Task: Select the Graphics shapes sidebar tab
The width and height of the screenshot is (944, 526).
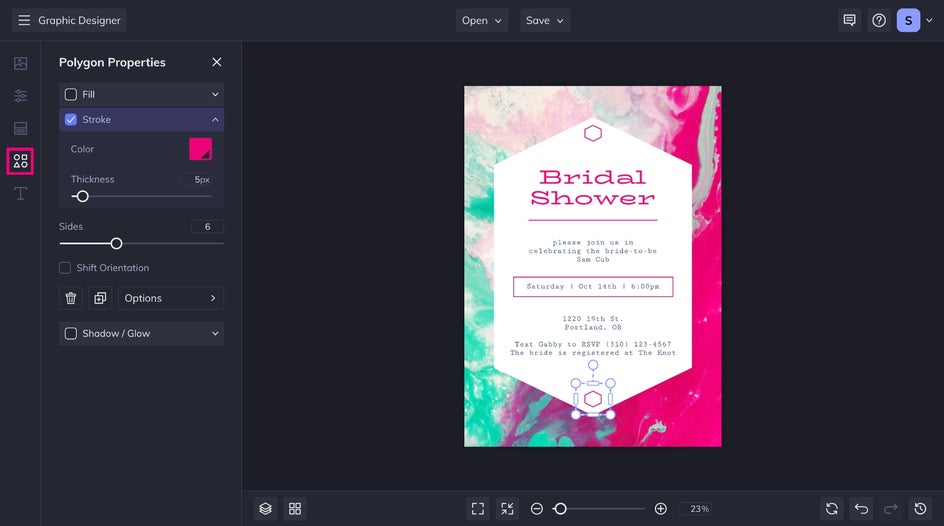Action: [20, 161]
